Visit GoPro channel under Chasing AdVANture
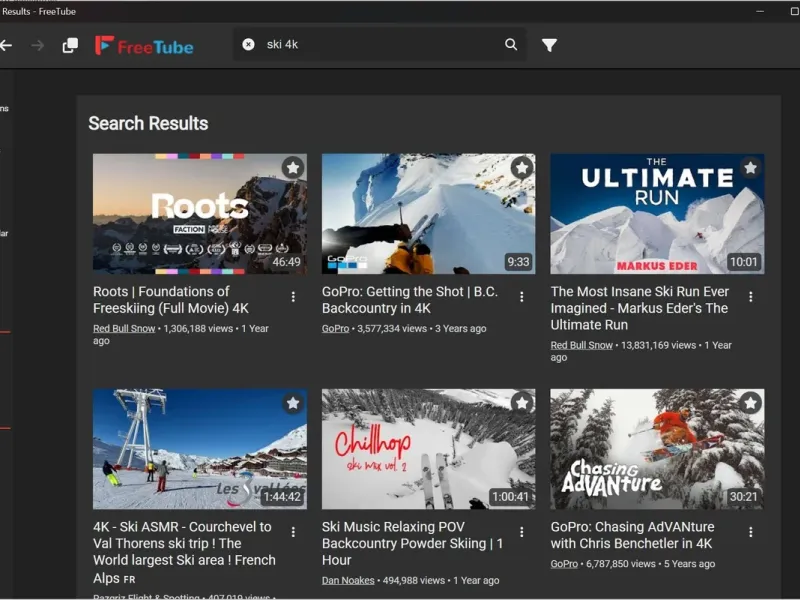This screenshot has height=600, width=800. (564, 564)
